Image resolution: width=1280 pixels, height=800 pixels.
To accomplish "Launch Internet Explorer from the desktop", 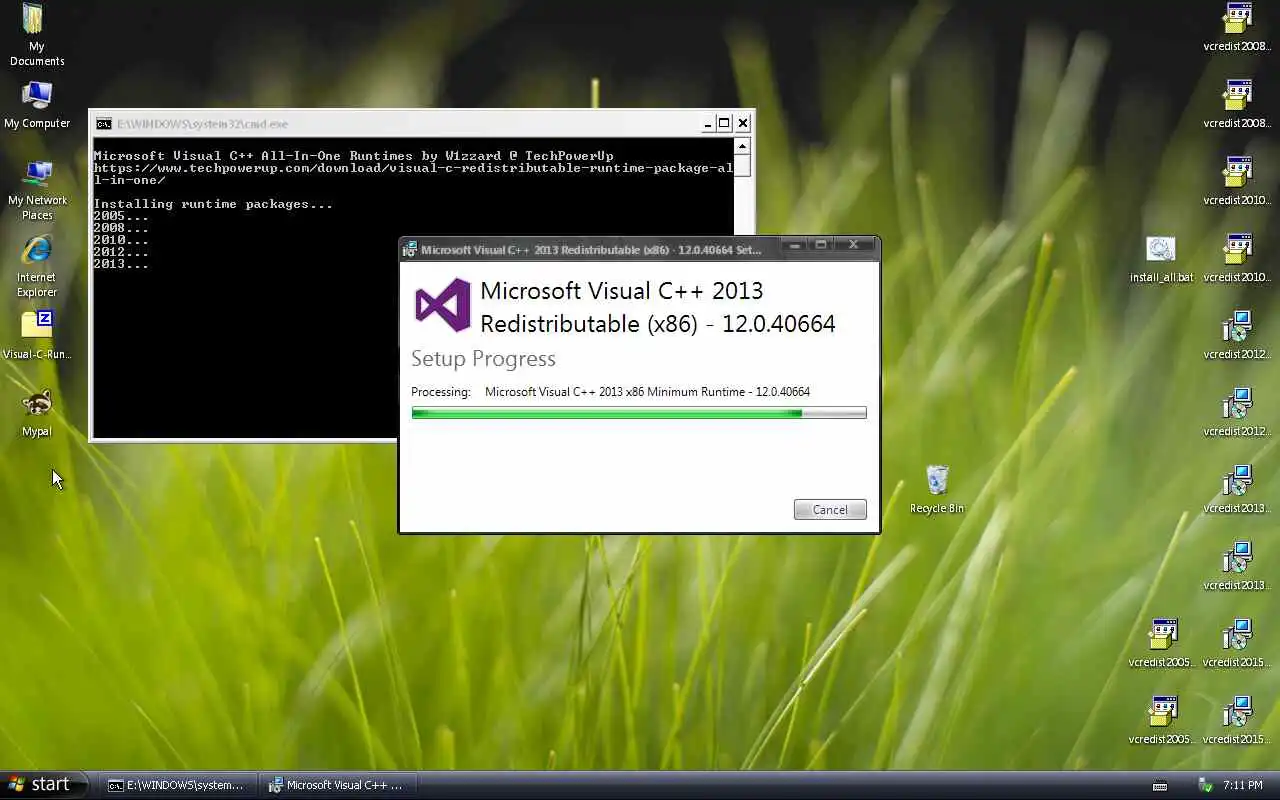I will [37, 266].
